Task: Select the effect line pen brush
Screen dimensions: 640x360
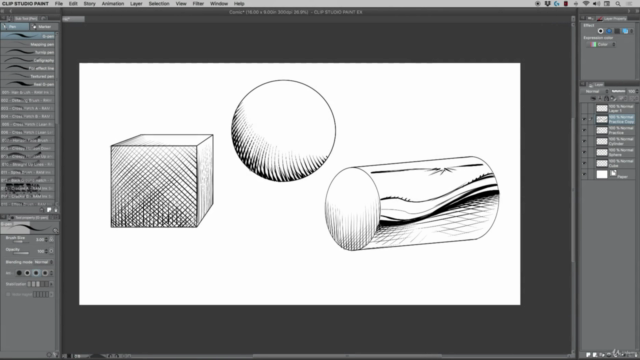Action: (x=28, y=68)
